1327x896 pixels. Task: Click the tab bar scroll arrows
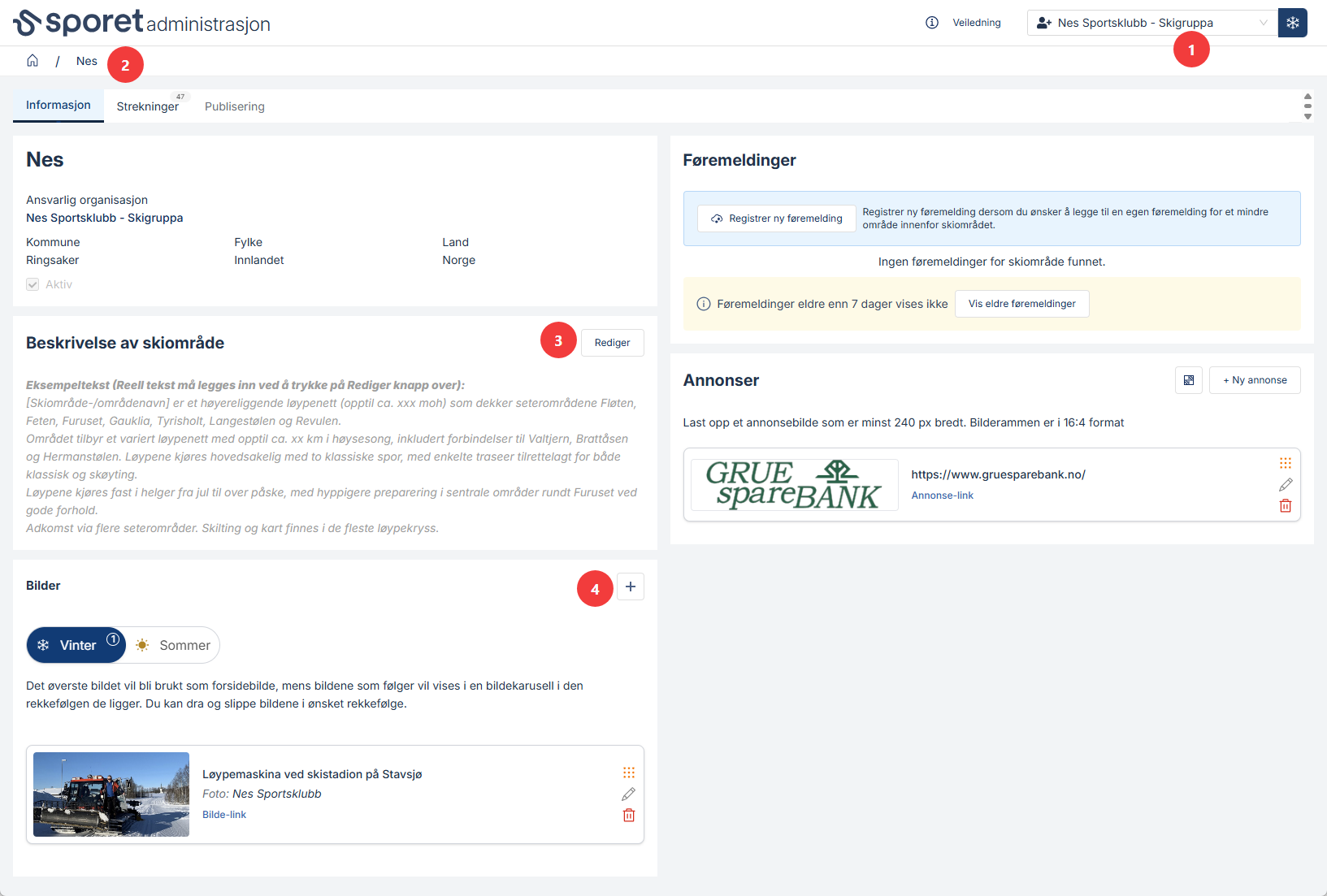(1307, 106)
